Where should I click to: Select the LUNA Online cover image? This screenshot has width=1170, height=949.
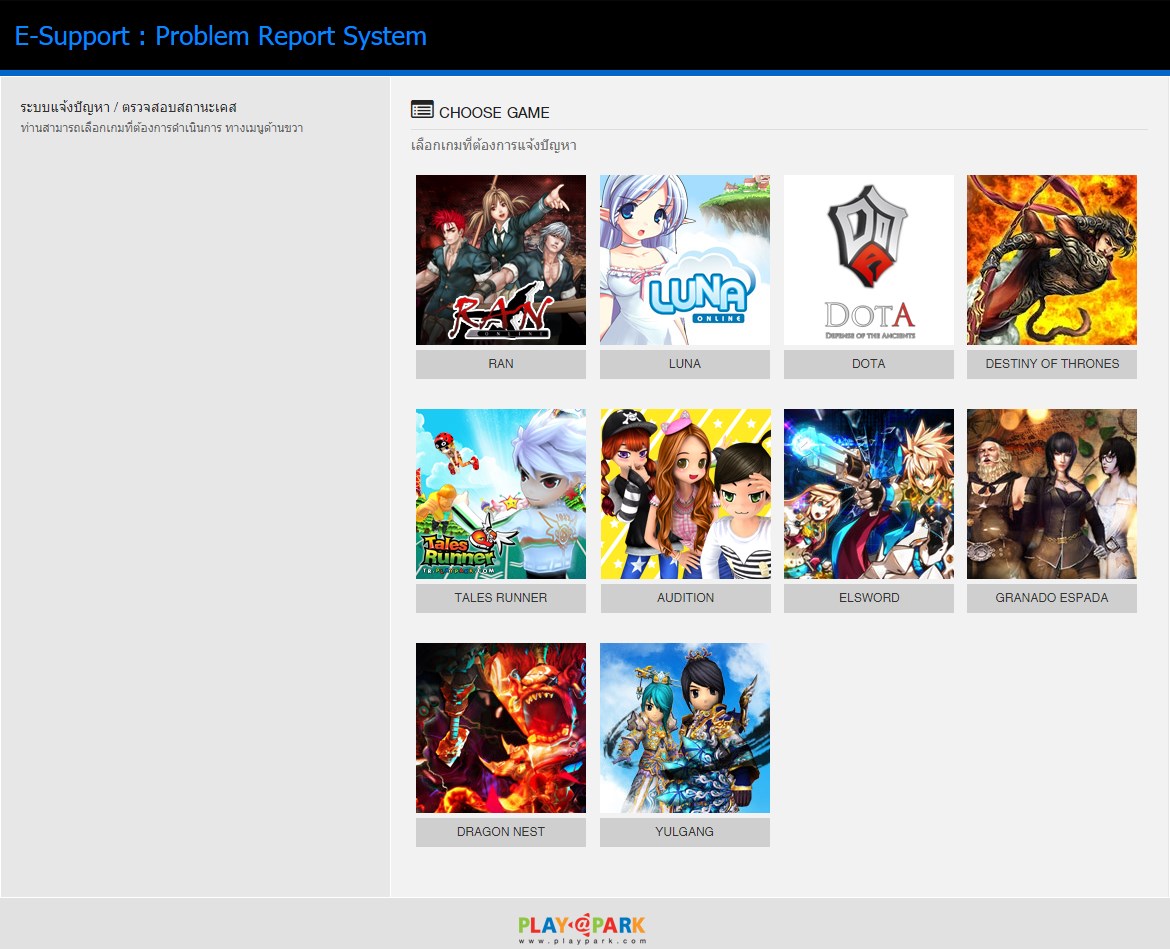(x=685, y=260)
